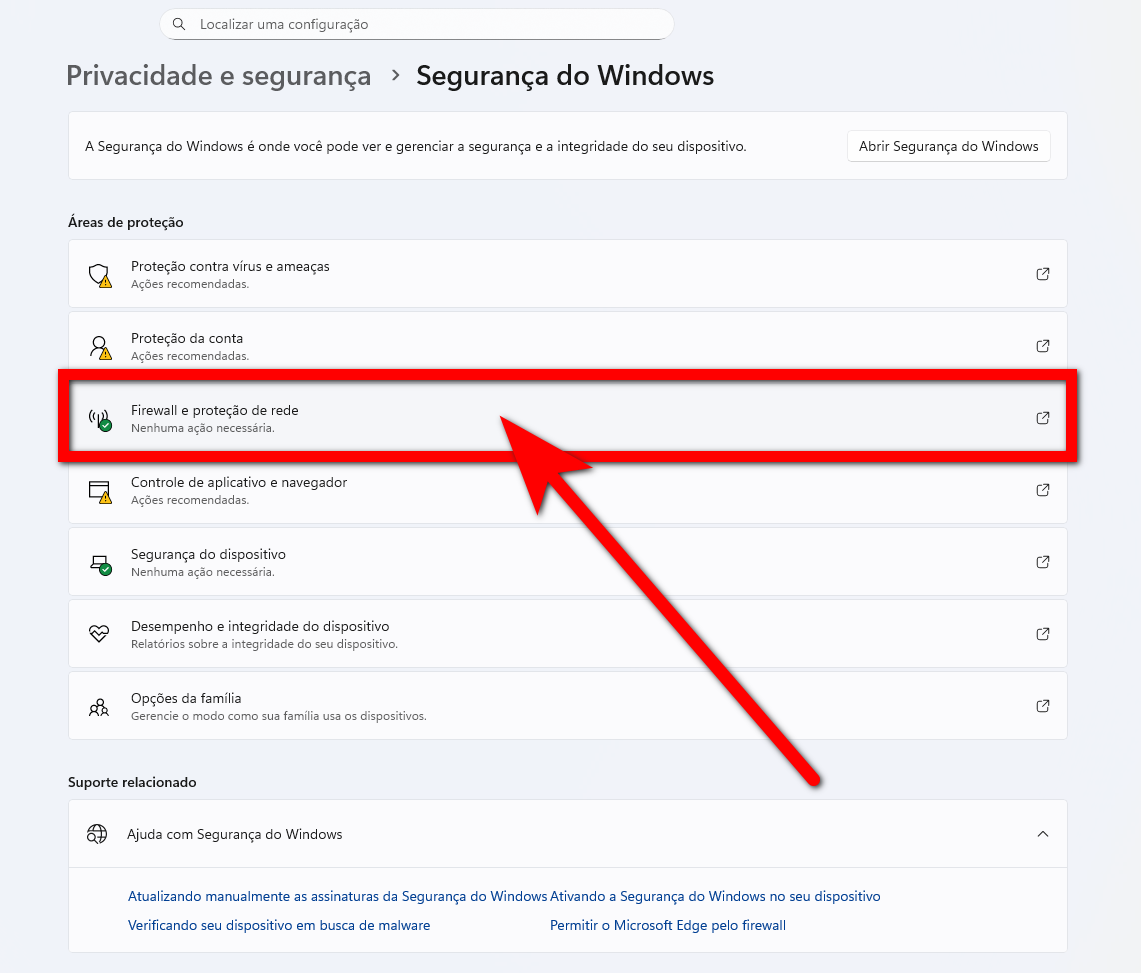This screenshot has height=973, width=1141.
Task: Click the app and browser control icon
Action: coord(98,490)
